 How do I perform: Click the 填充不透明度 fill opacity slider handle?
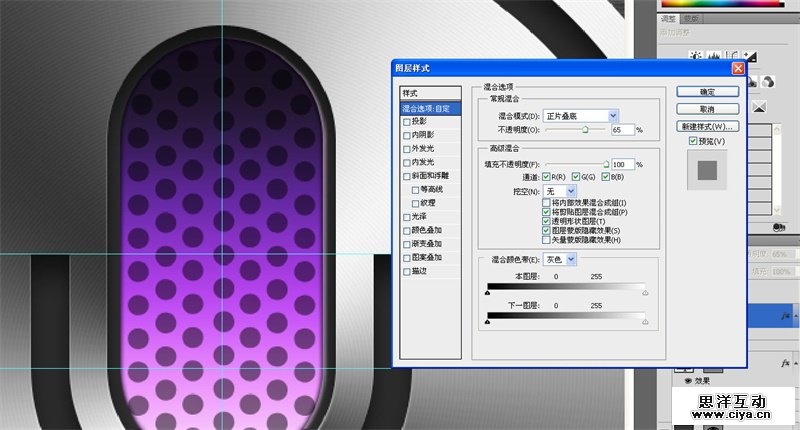click(606, 164)
